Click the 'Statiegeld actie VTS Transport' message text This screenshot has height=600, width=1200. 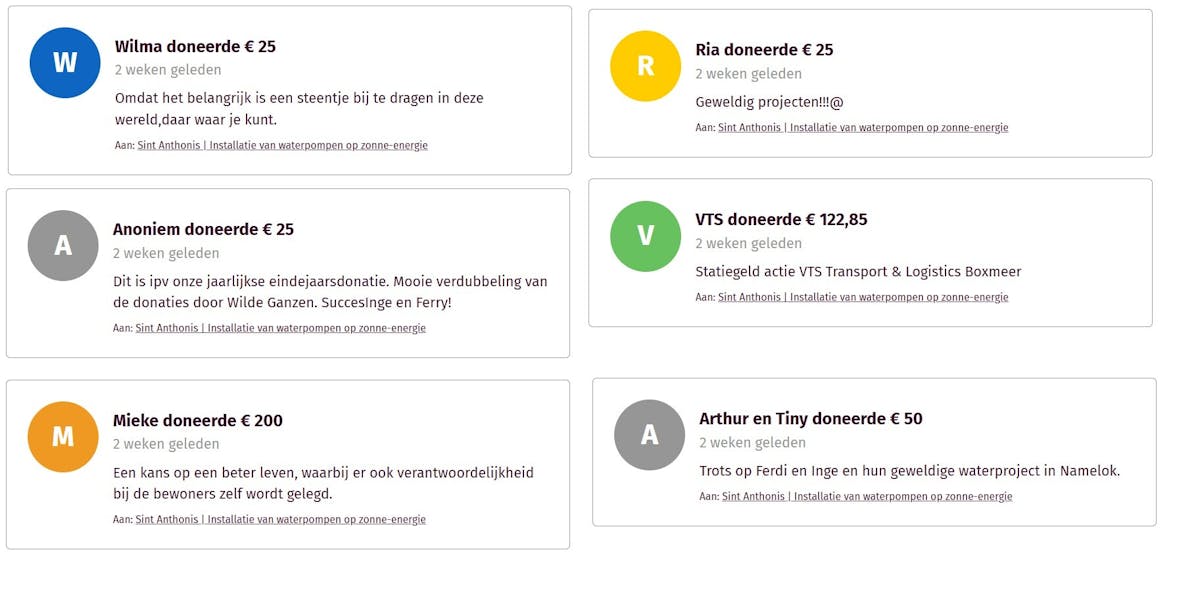pos(857,272)
